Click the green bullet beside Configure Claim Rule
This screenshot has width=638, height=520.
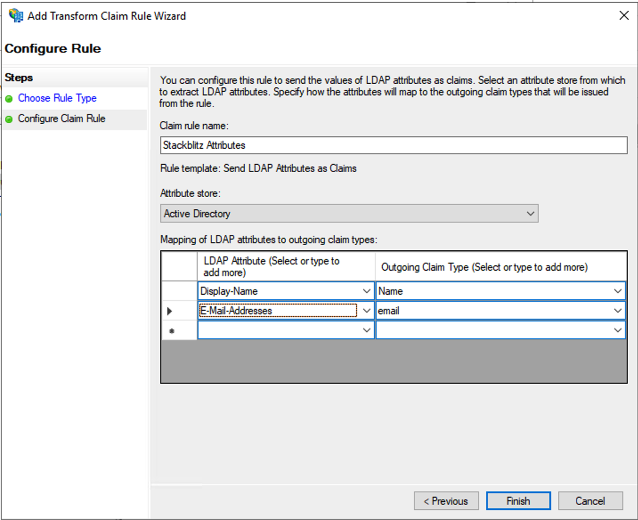tap(9, 119)
